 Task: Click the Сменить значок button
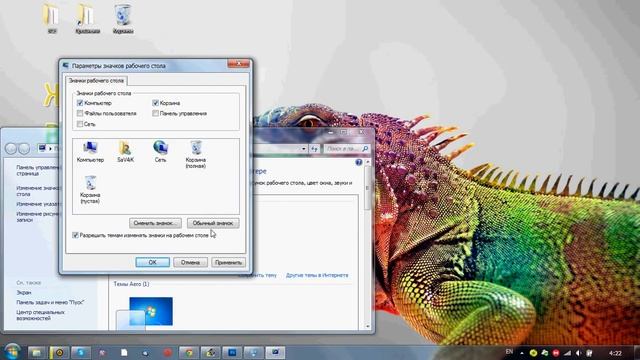click(x=155, y=223)
